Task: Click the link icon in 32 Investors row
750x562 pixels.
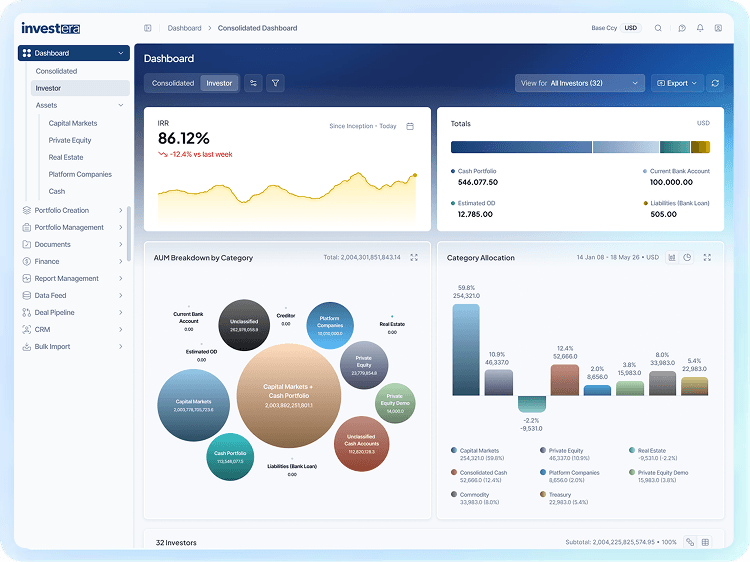Action: coord(690,542)
